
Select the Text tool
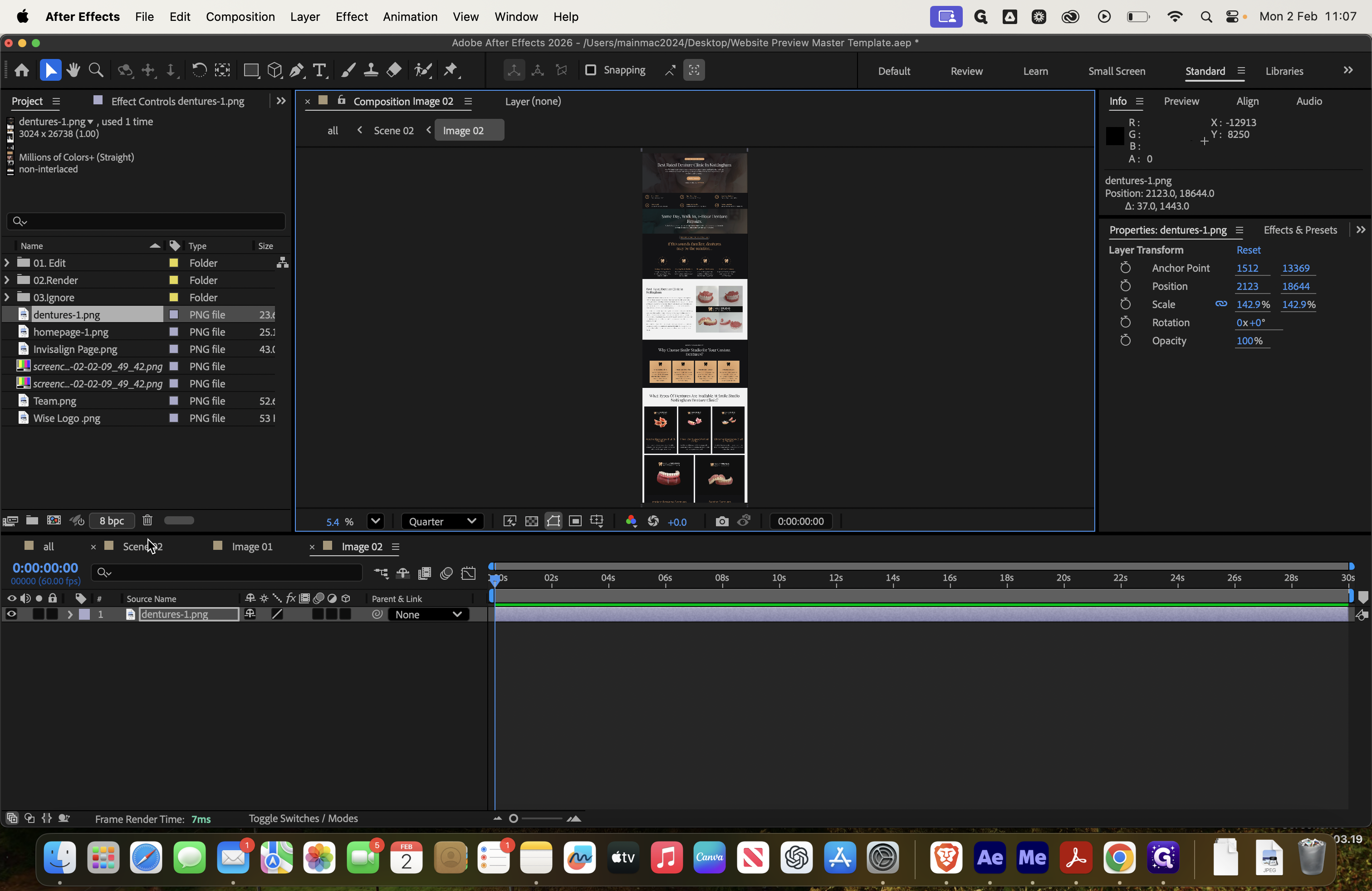[x=319, y=70]
